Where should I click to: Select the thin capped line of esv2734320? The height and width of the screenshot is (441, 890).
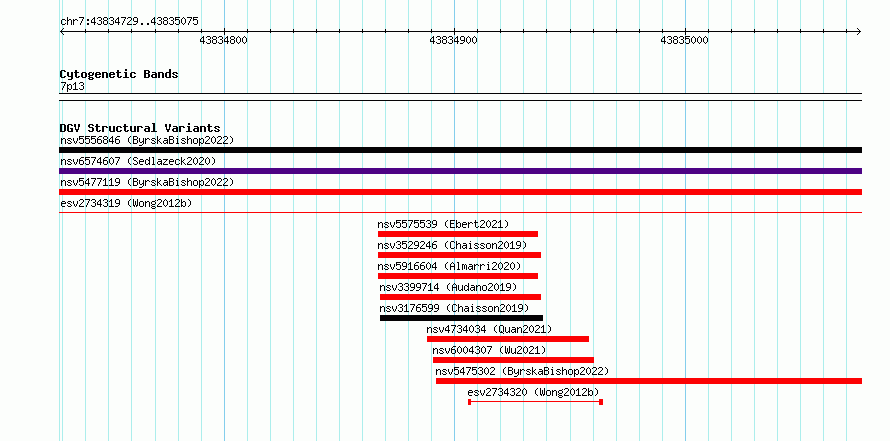[x=535, y=402]
